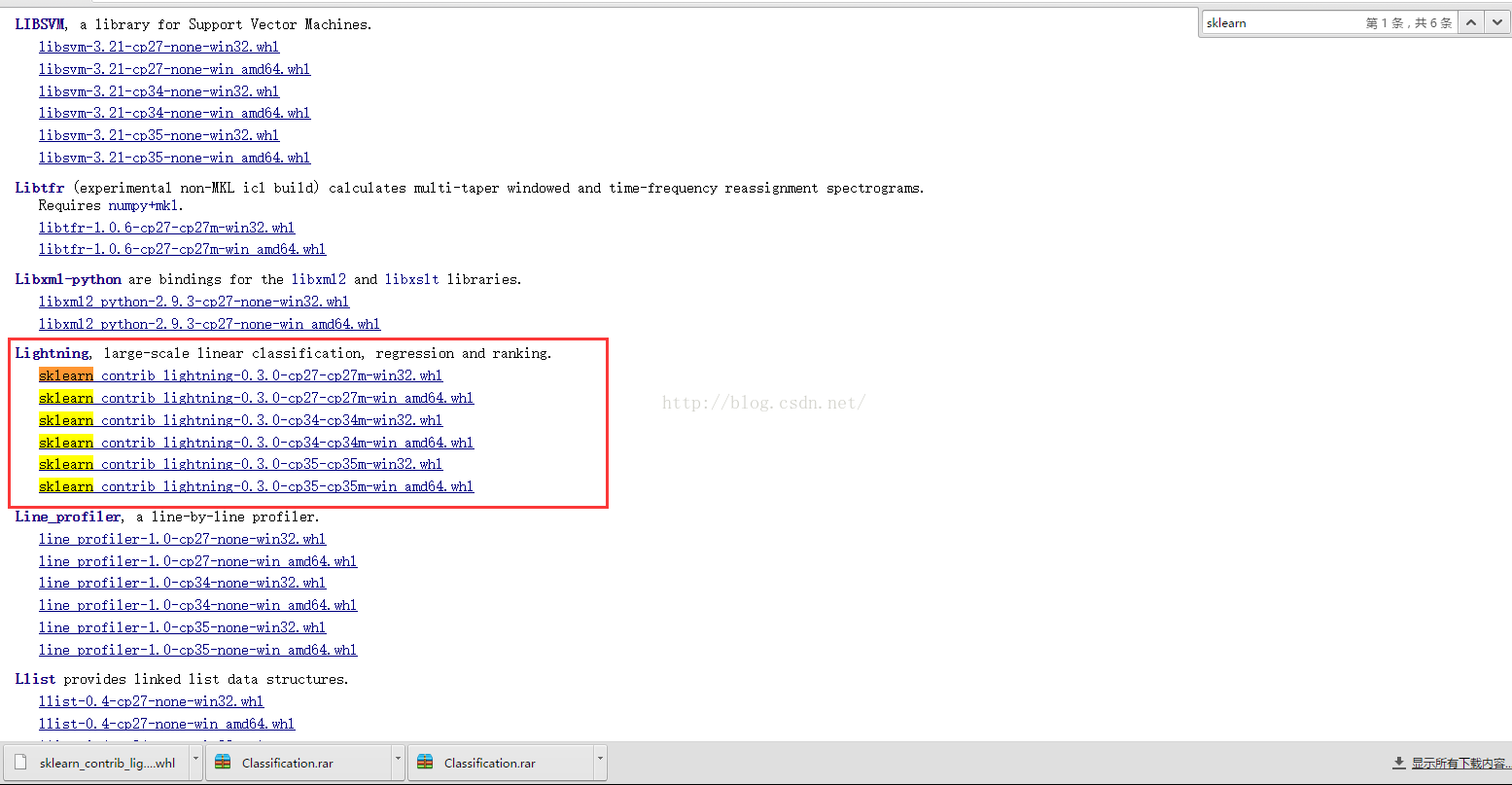
Task: Download line_profiler-1.0-cp34-none-win32.whl
Action: click(182, 583)
